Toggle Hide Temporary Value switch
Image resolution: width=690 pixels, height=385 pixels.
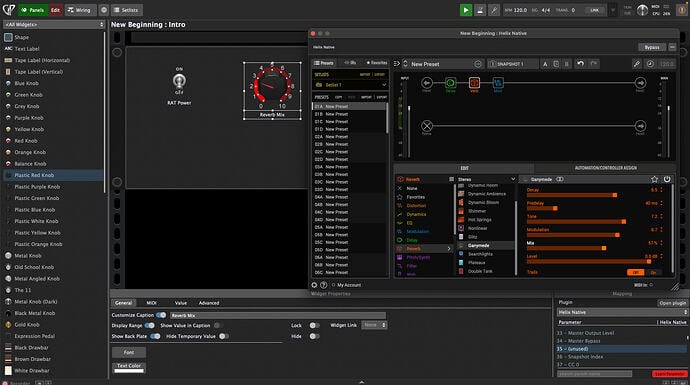(224, 336)
